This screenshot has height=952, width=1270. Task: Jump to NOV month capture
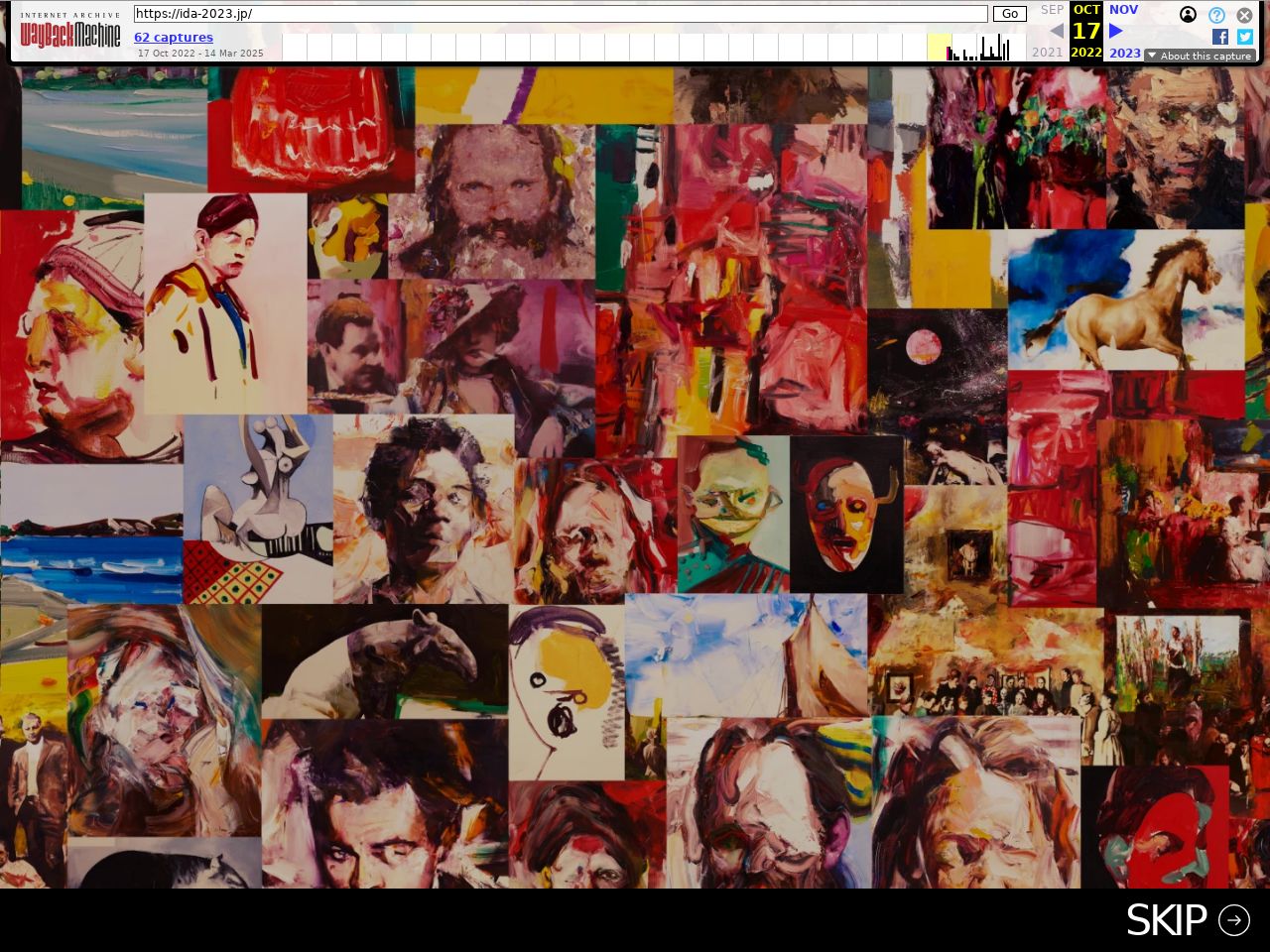[x=1123, y=9]
